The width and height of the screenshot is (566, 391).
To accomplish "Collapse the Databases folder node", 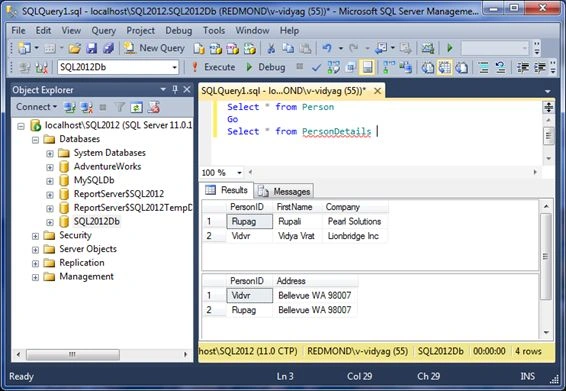I will tap(35, 140).
